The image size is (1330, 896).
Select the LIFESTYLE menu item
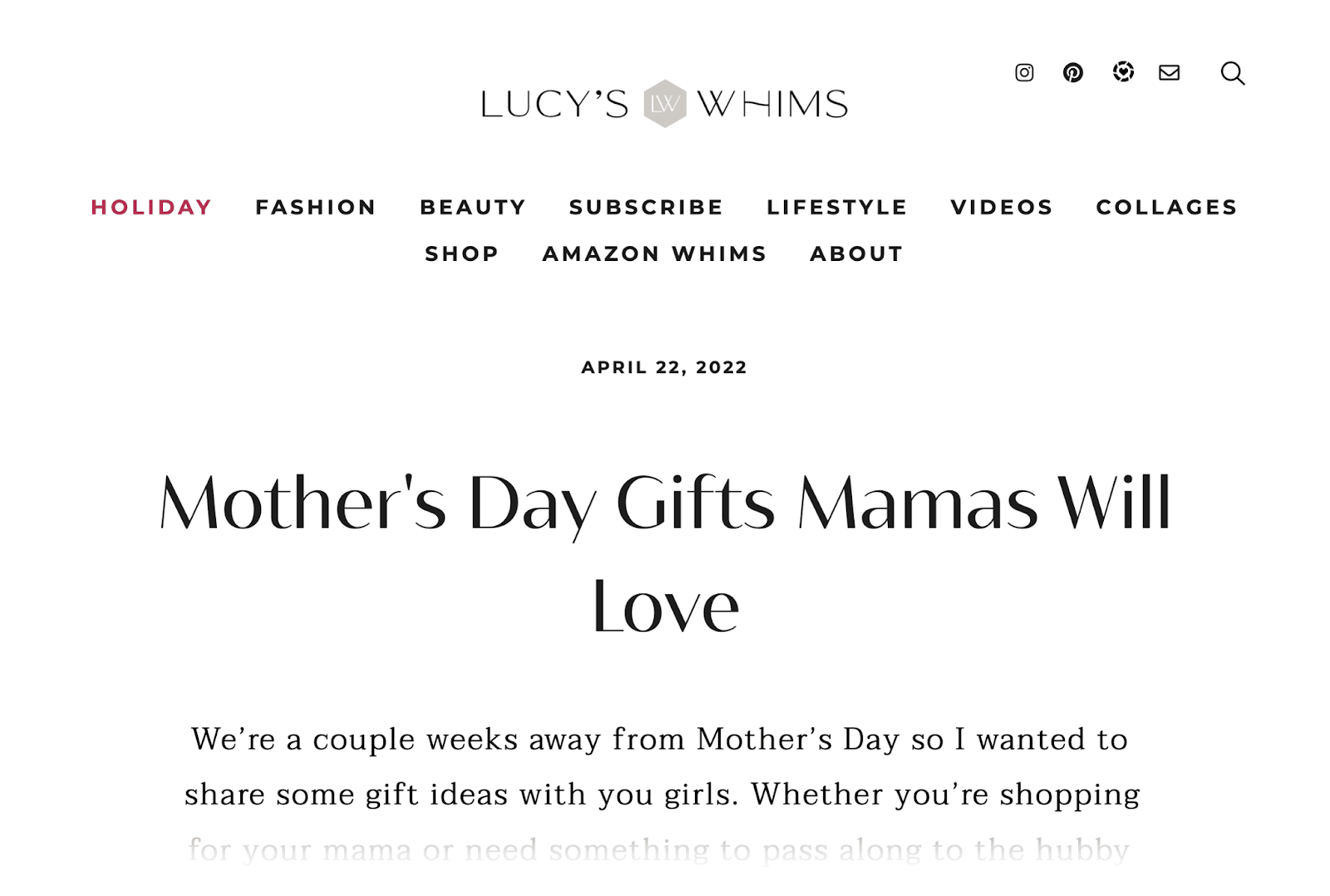(837, 208)
